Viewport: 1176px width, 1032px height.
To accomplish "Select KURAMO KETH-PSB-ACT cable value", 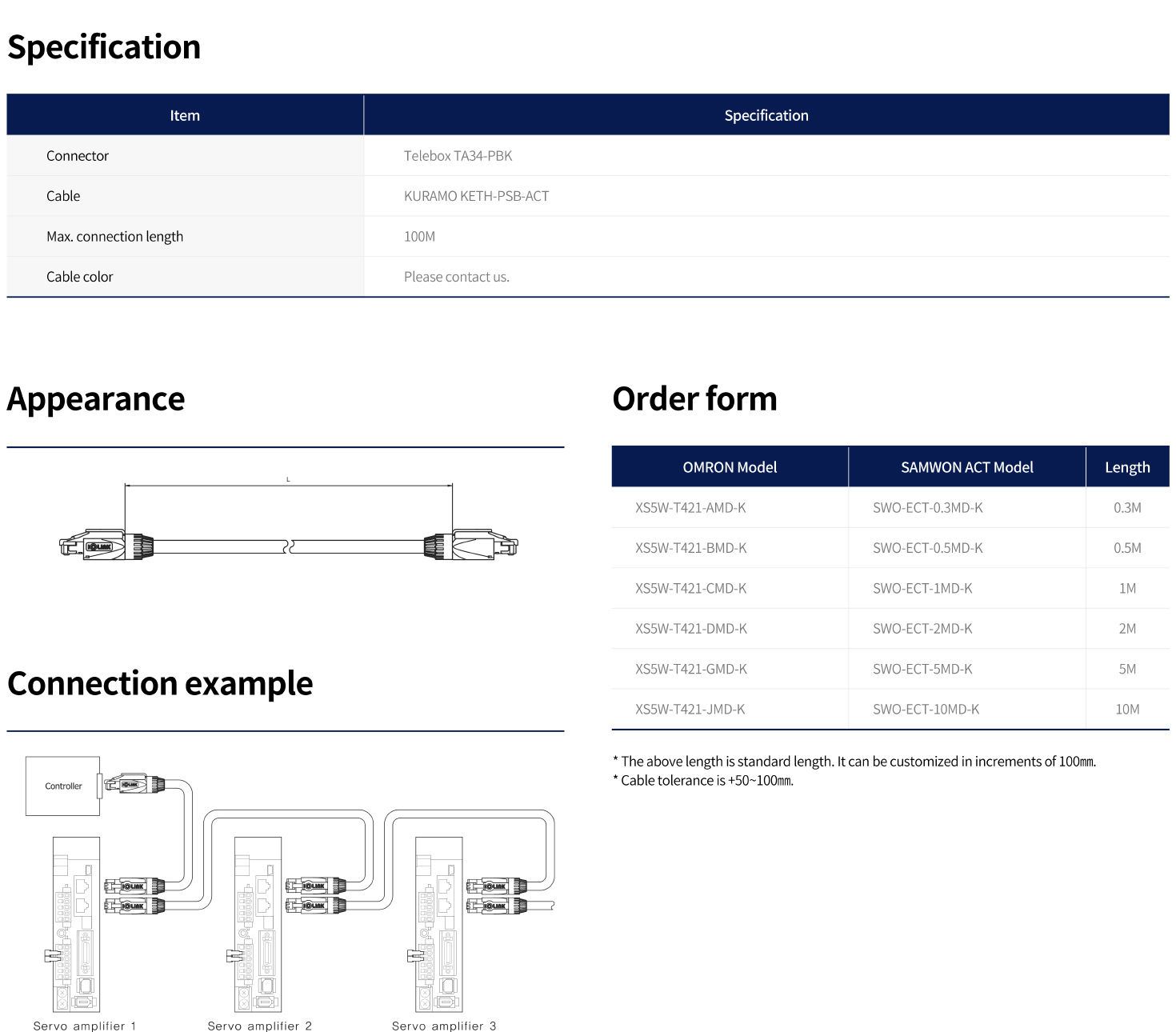I will pyautogui.click(x=476, y=196).
